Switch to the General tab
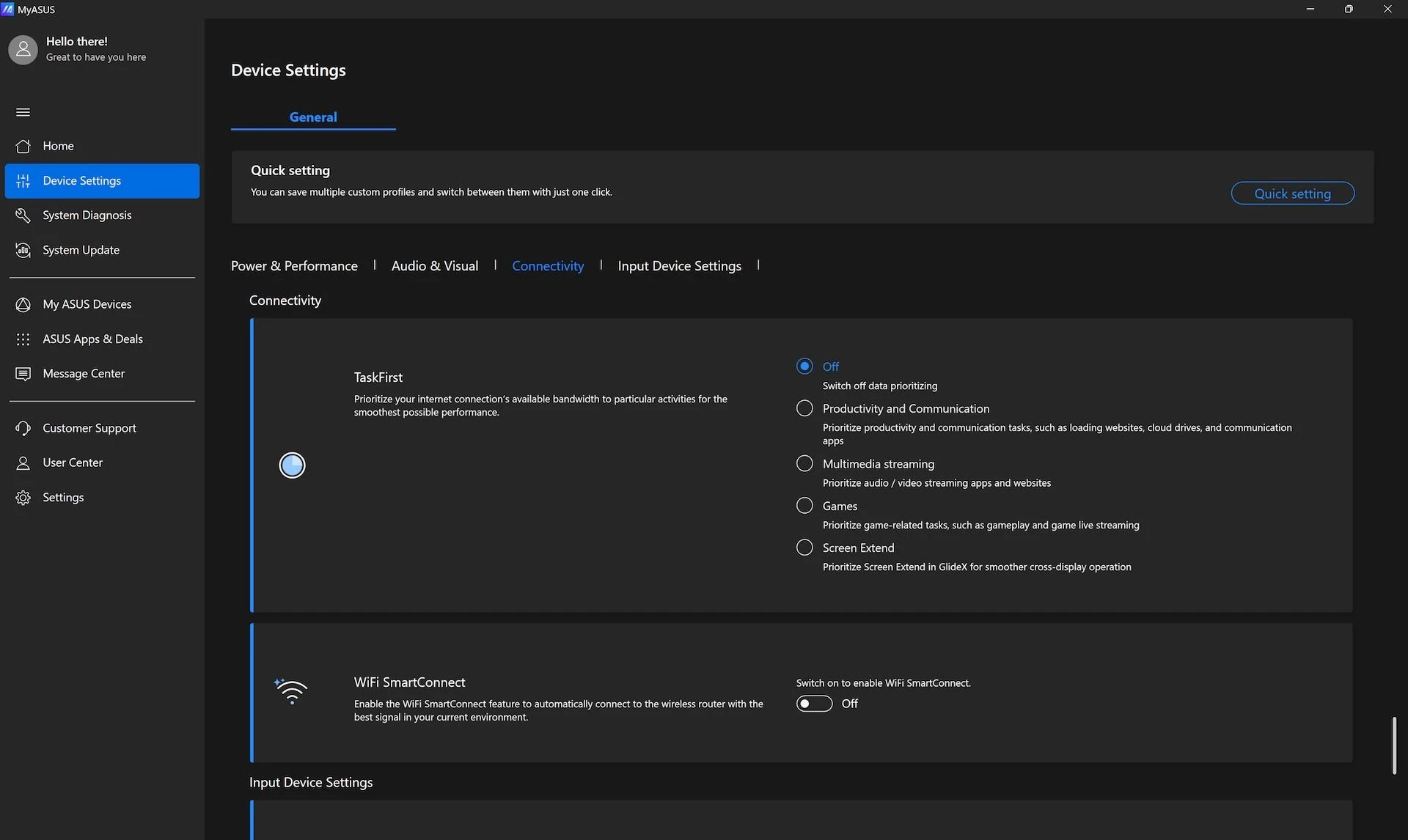This screenshot has width=1408, height=840. 313,117
